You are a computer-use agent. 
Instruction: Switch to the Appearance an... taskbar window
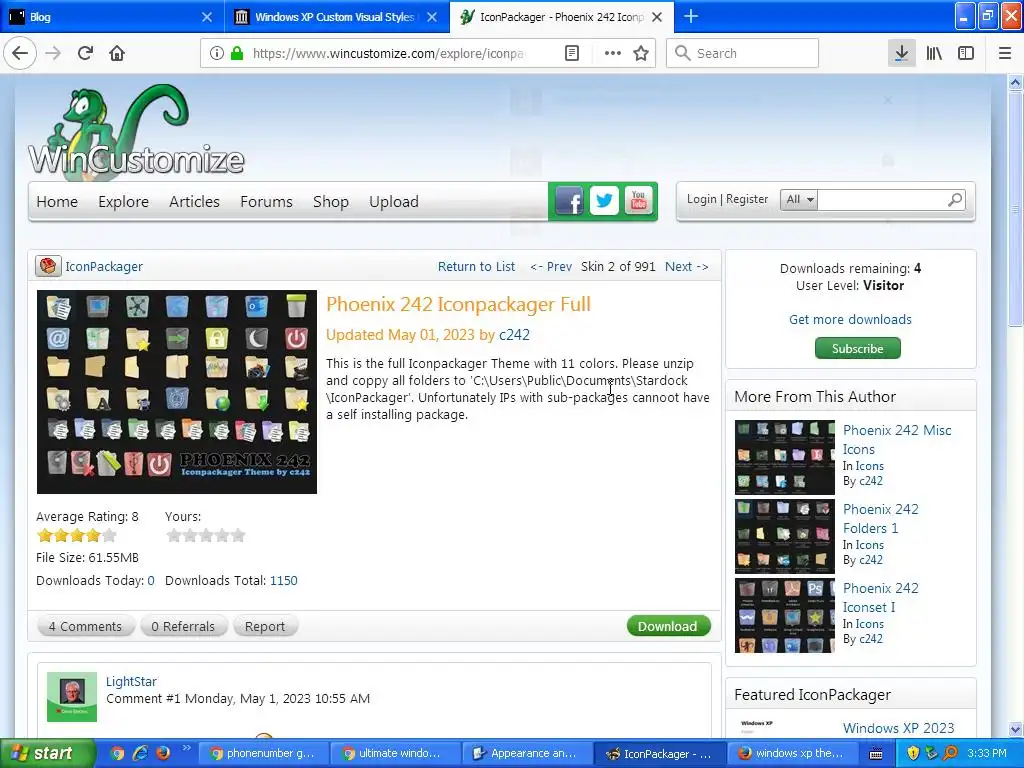coord(526,753)
